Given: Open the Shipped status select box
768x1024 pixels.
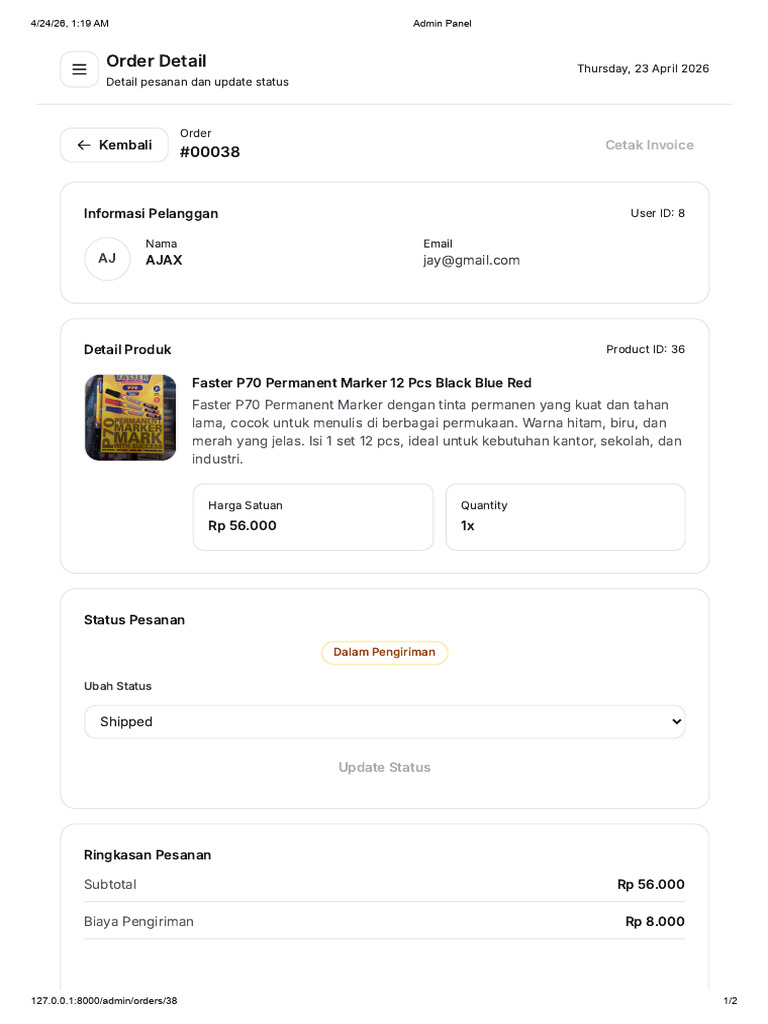Looking at the screenshot, I should point(385,722).
